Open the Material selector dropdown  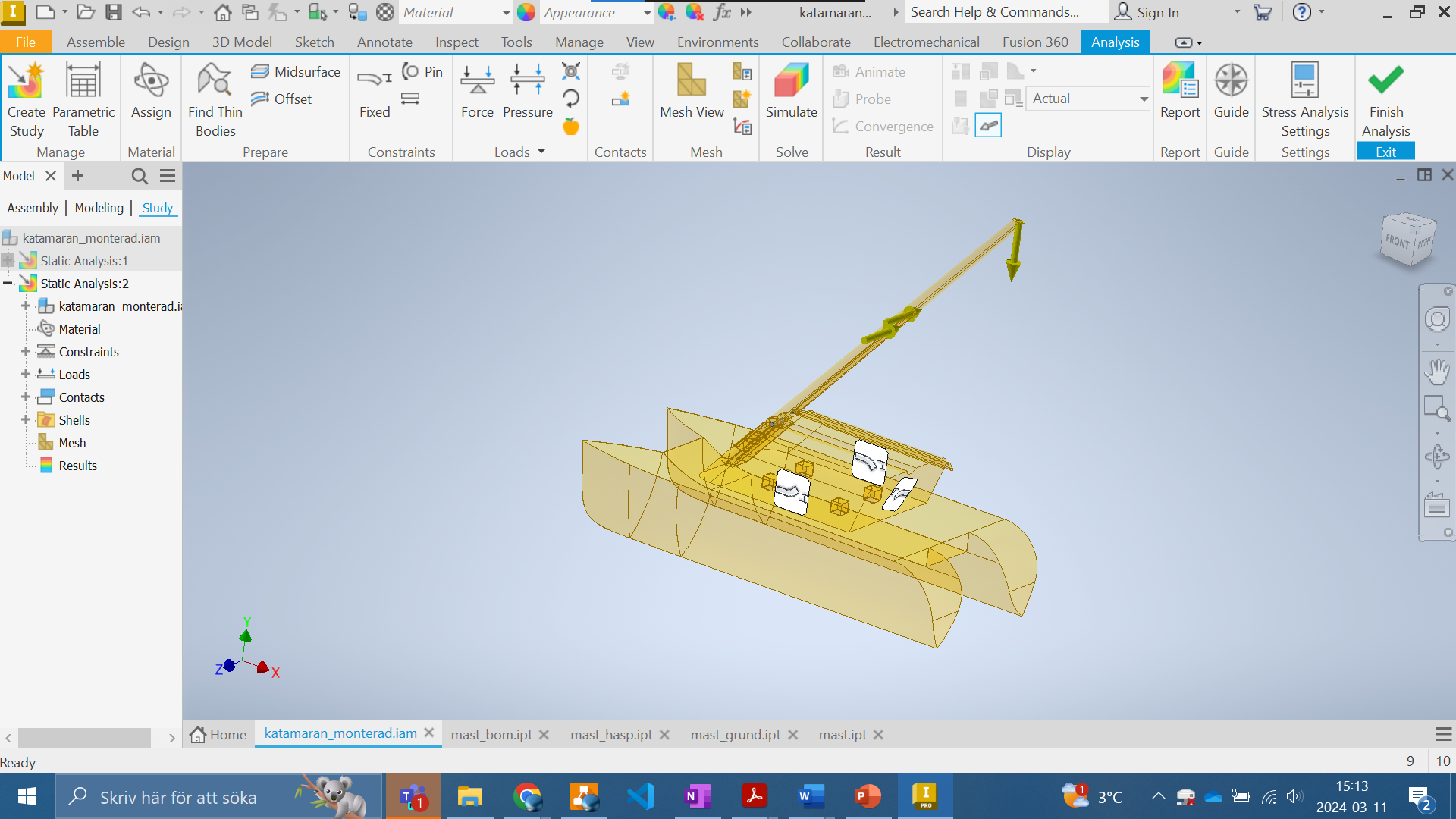point(456,12)
